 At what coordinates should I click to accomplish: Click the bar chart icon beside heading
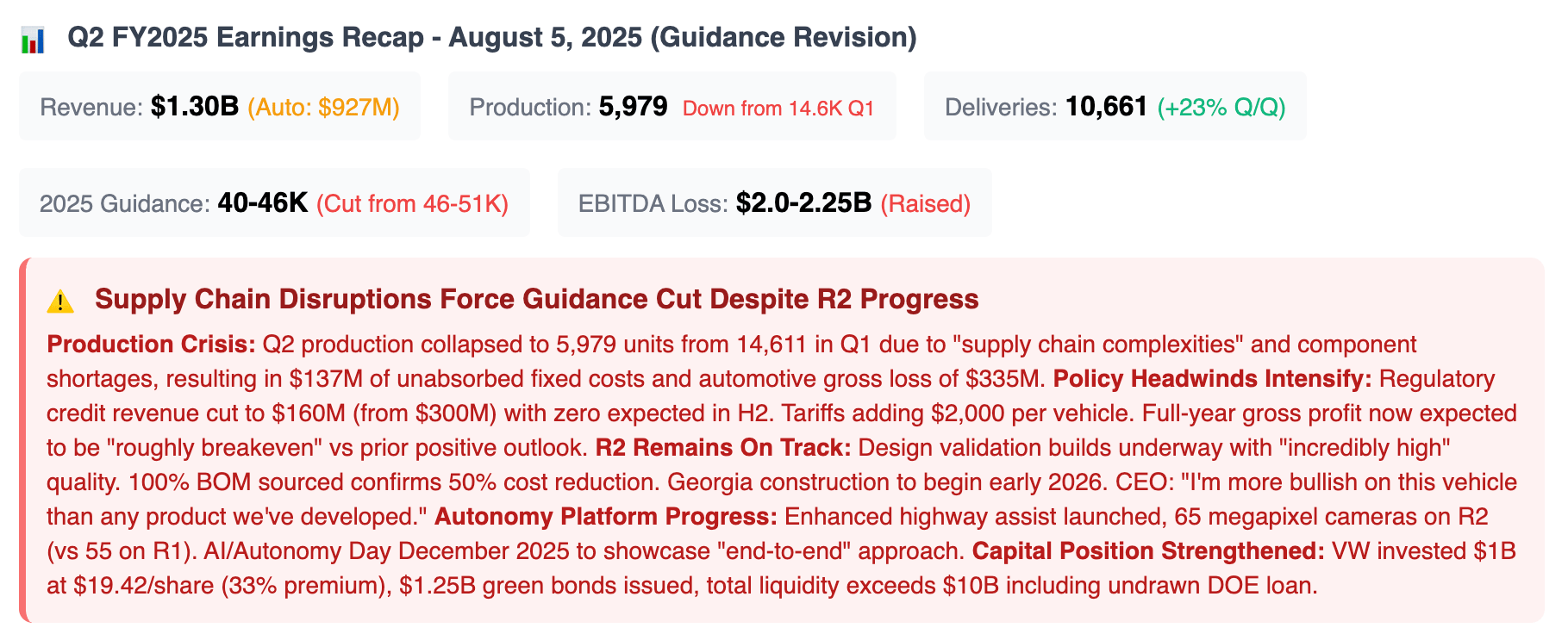point(33,40)
